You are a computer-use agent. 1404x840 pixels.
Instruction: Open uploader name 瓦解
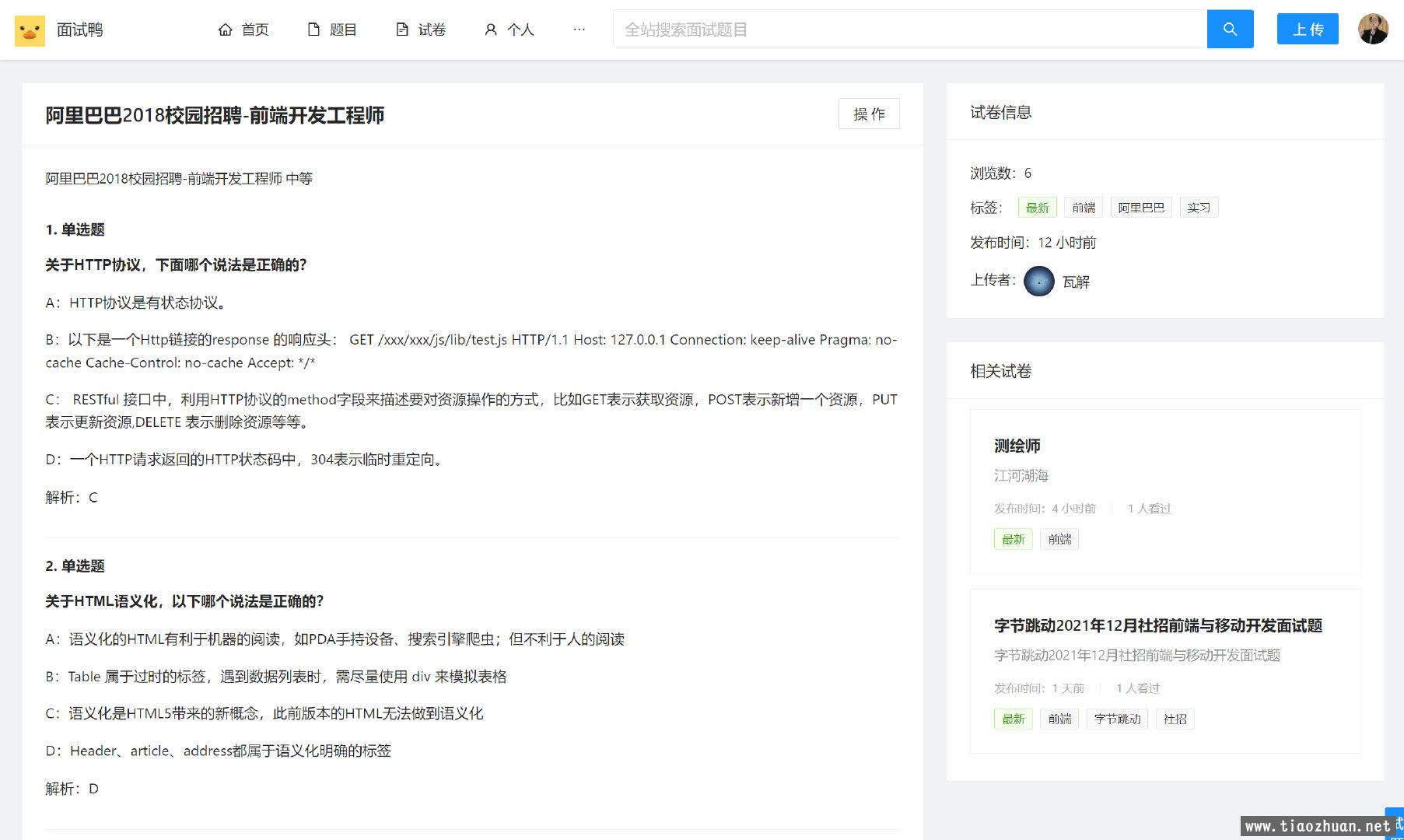[1077, 282]
